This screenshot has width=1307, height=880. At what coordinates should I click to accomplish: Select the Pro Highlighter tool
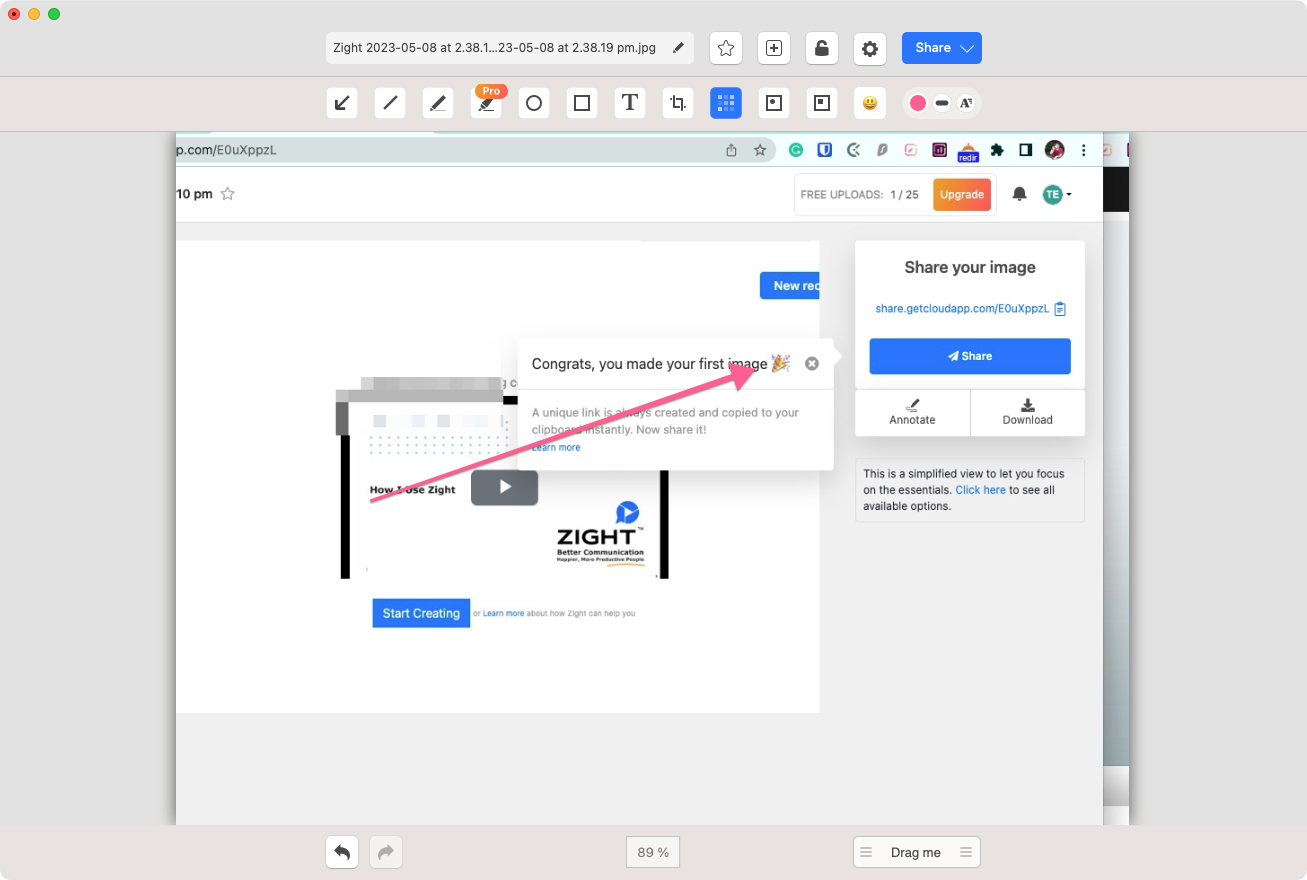click(486, 102)
